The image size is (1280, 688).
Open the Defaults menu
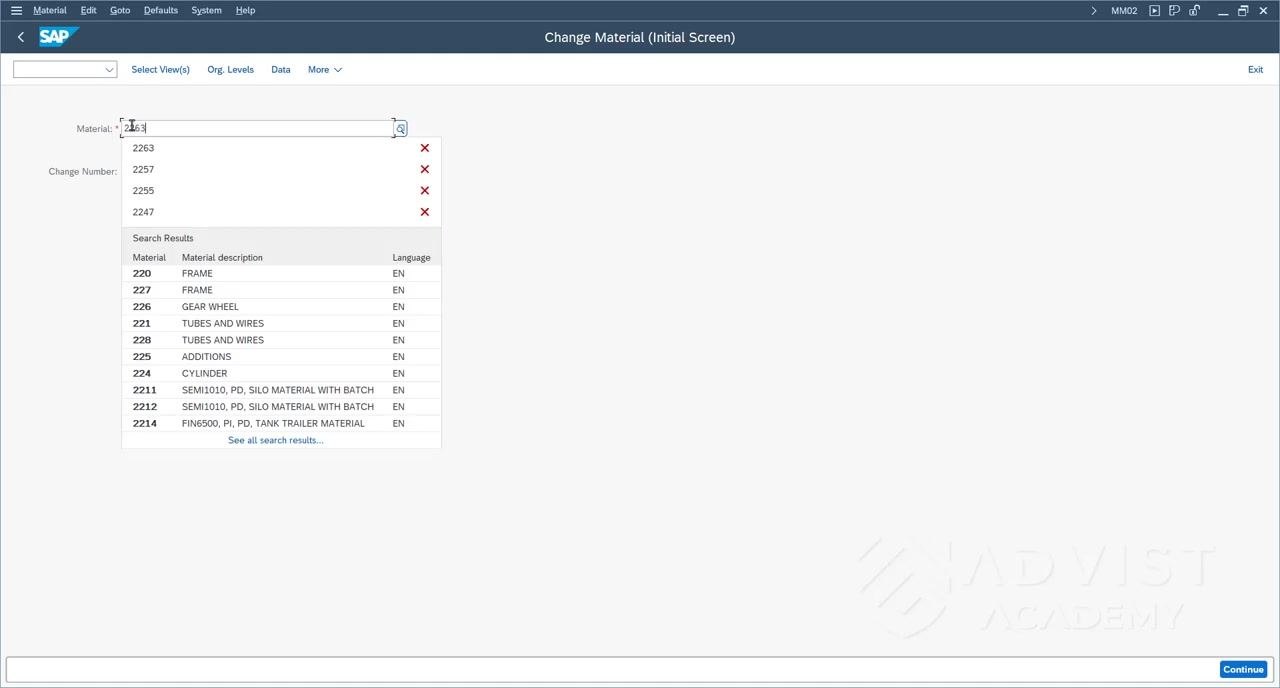coord(161,10)
